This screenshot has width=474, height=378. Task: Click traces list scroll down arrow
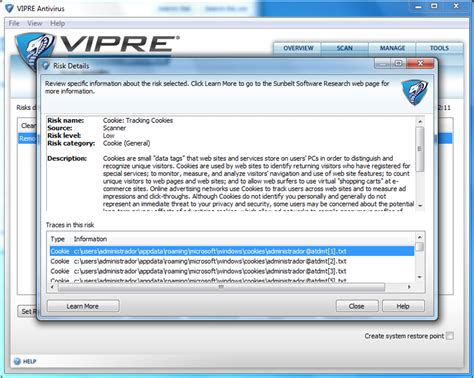pos(420,277)
